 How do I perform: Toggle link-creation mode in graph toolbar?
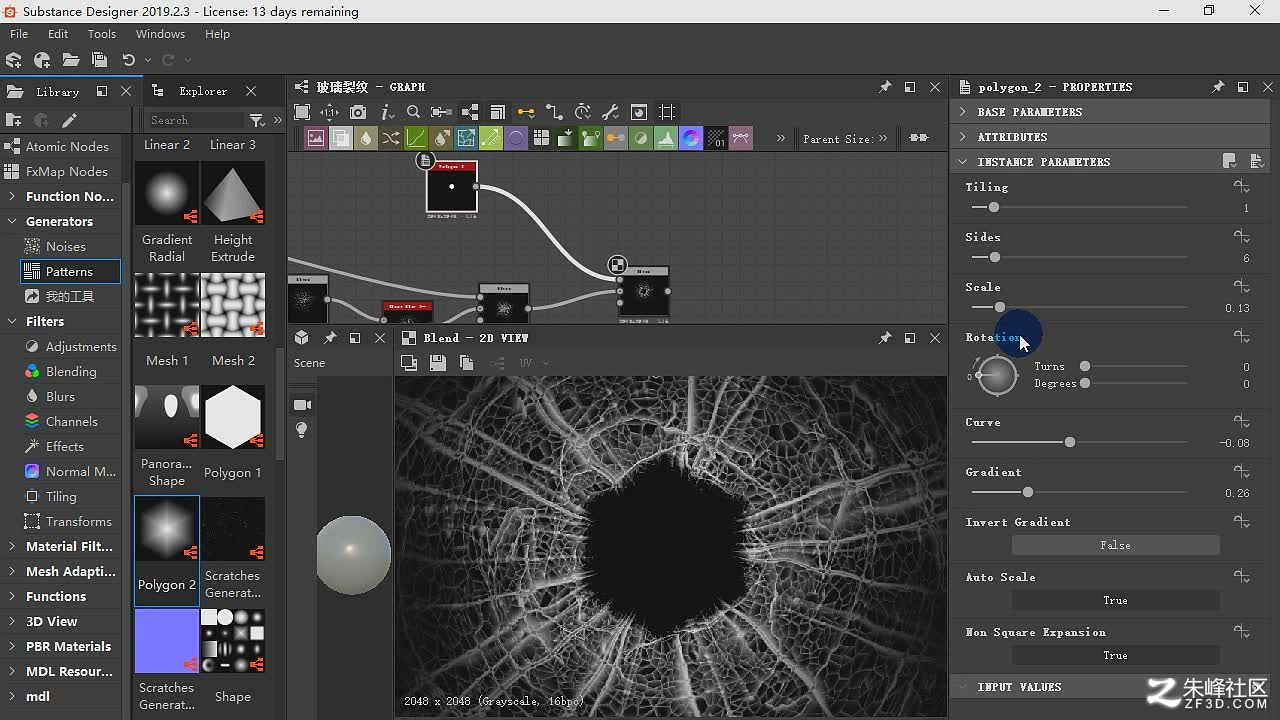[525, 112]
